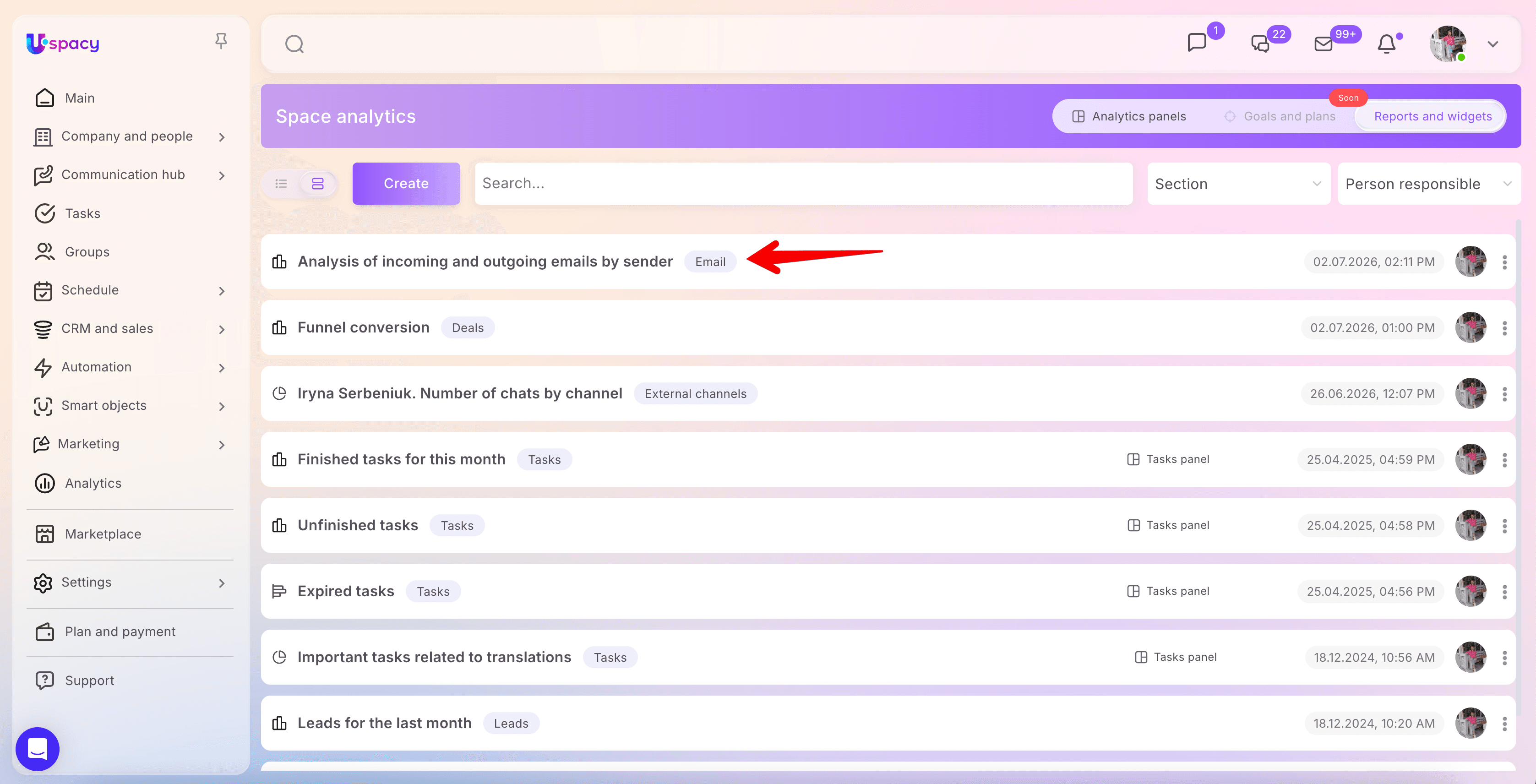Switch to Analytics panels tab
The image size is (1536, 784).
click(1129, 117)
